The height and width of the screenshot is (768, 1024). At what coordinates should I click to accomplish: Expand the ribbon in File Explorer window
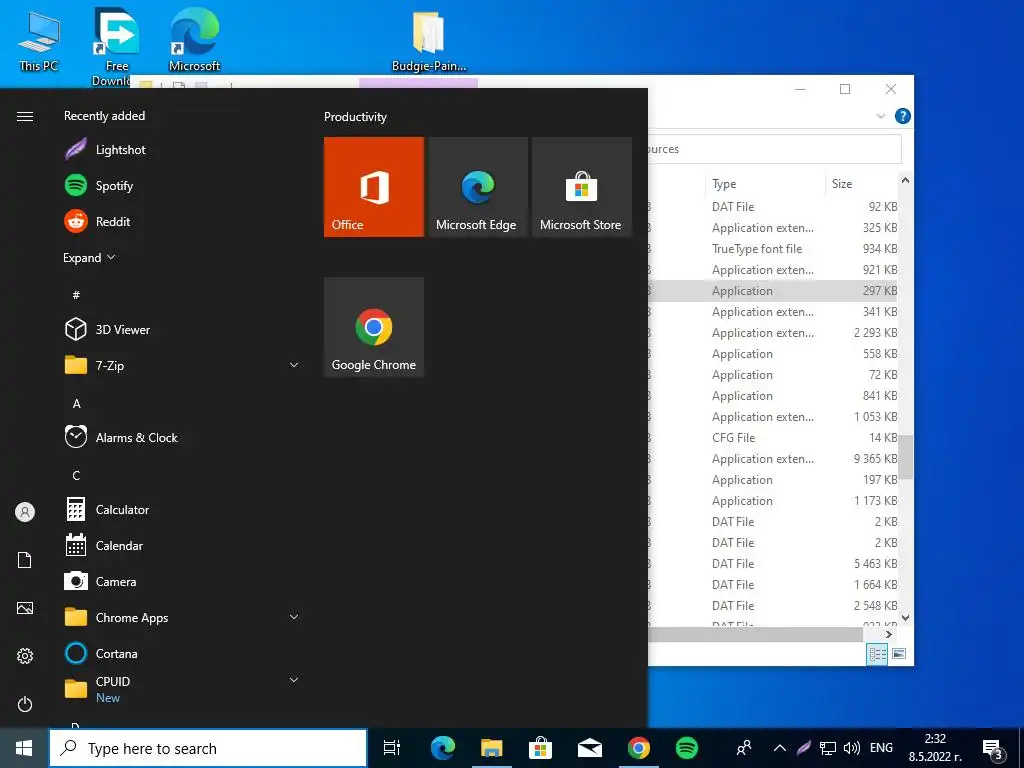point(880,116)
